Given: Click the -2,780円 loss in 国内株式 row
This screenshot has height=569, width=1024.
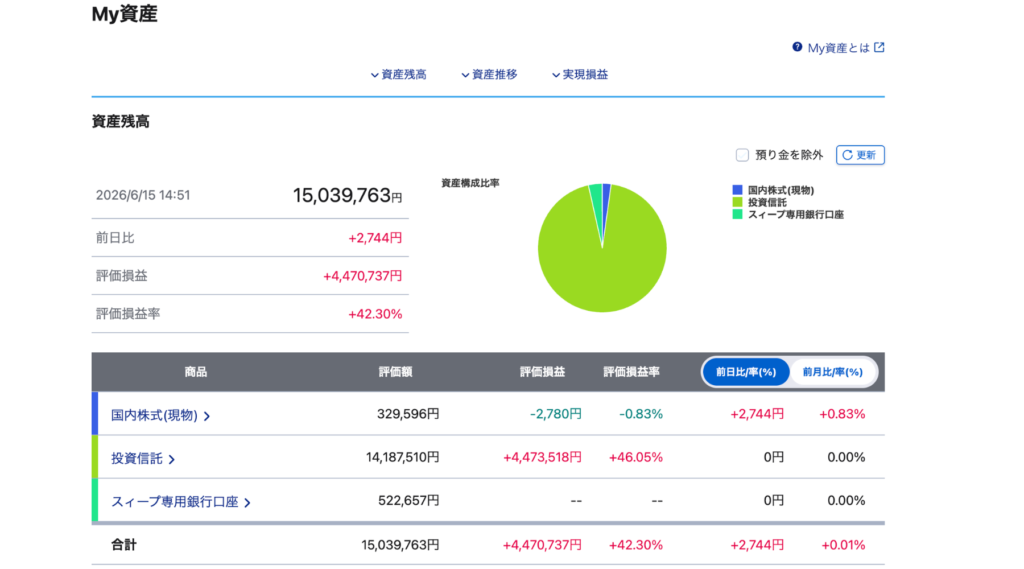Looking at the screenshot, I should point(556,414).
